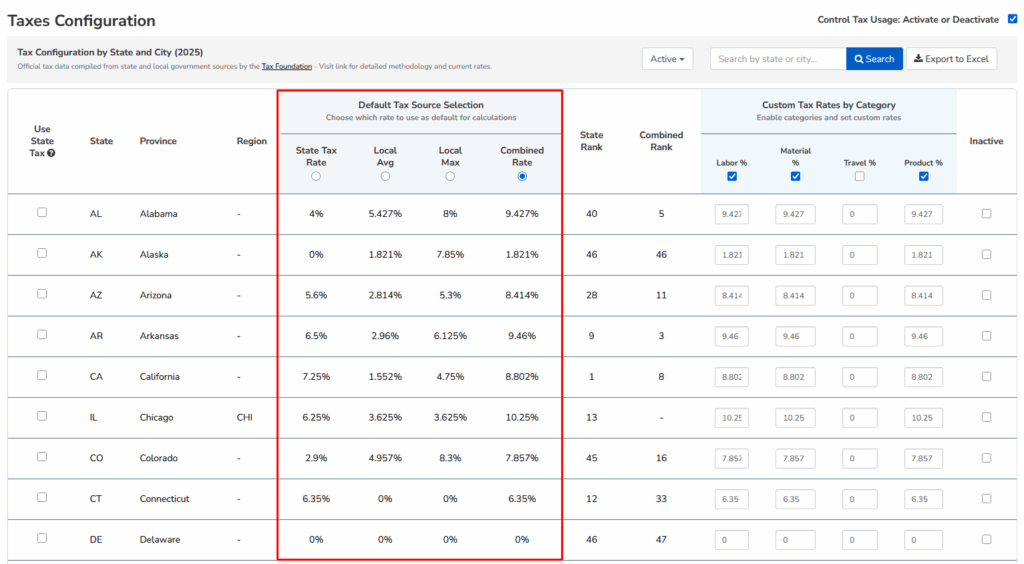Click Connecticut Labor % rate field
1024x564 pixels.
coord(731,499)
